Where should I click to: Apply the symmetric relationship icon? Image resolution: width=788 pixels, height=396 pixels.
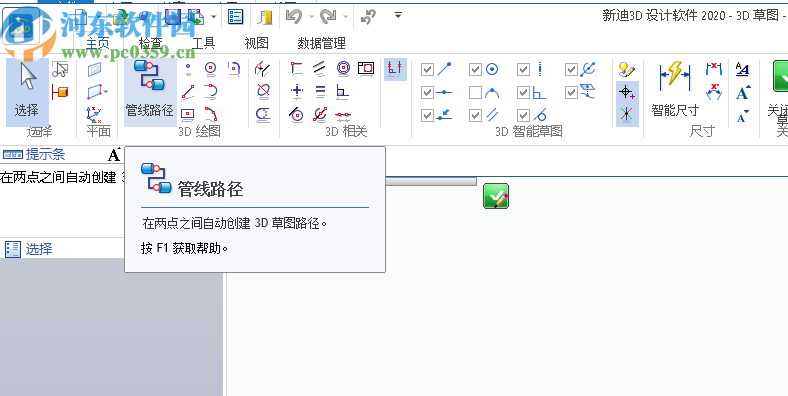pyautogui.click(x=320, y=115)
